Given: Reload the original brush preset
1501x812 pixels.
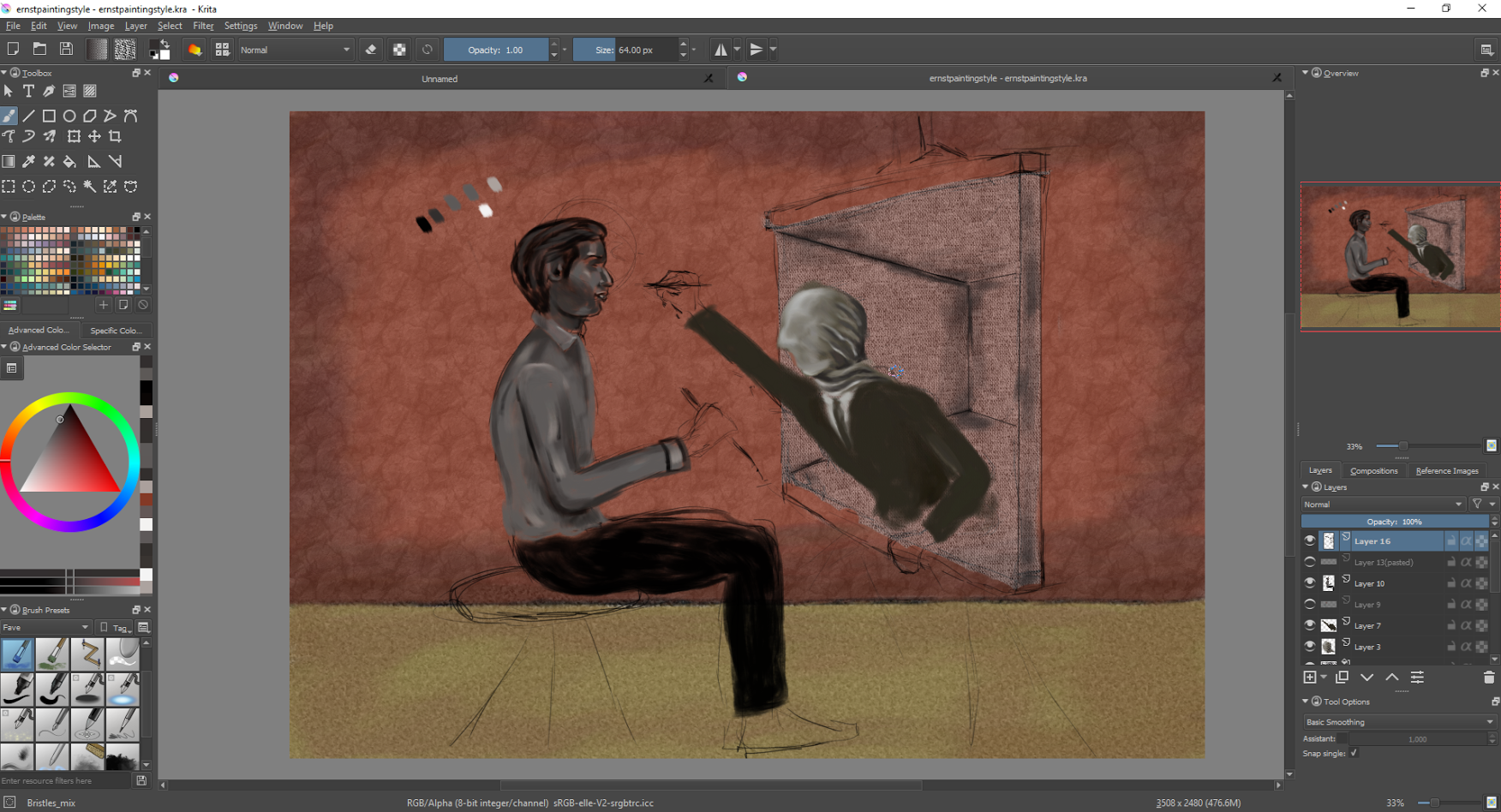Looking at the screenshot, I should (428, 50).
